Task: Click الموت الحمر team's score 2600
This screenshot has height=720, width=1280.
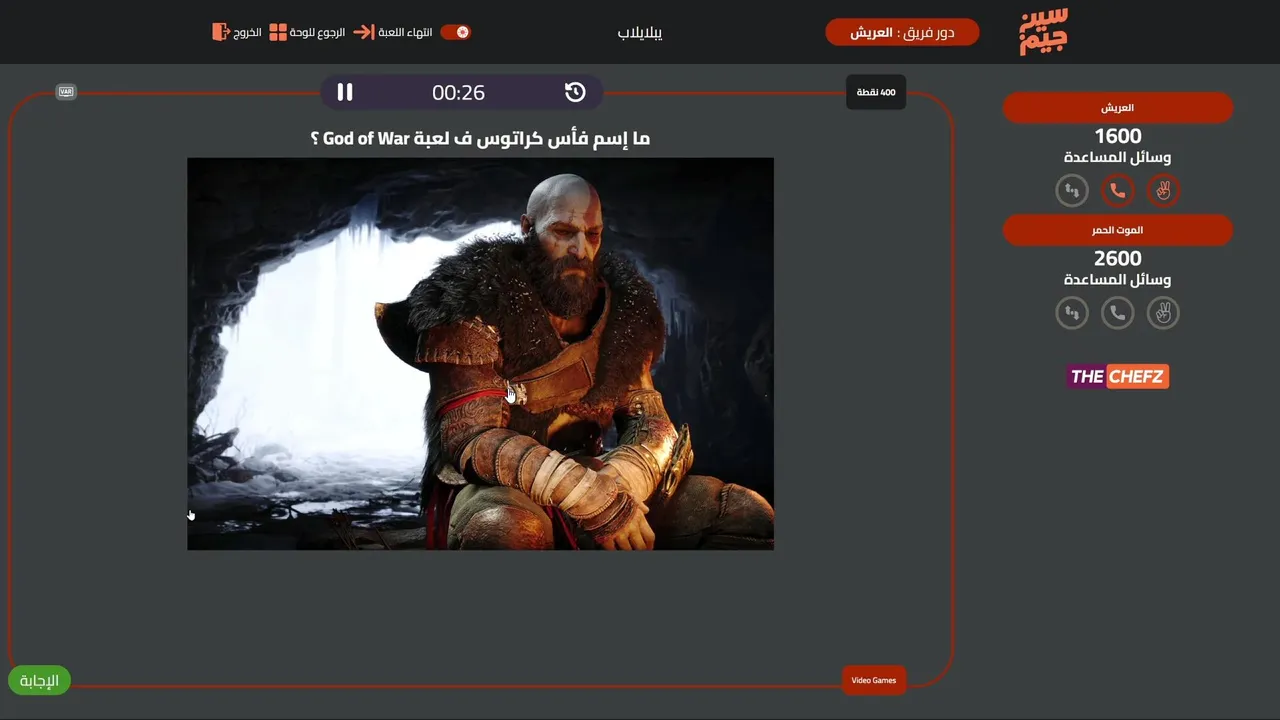Action: click(1118, 259)
